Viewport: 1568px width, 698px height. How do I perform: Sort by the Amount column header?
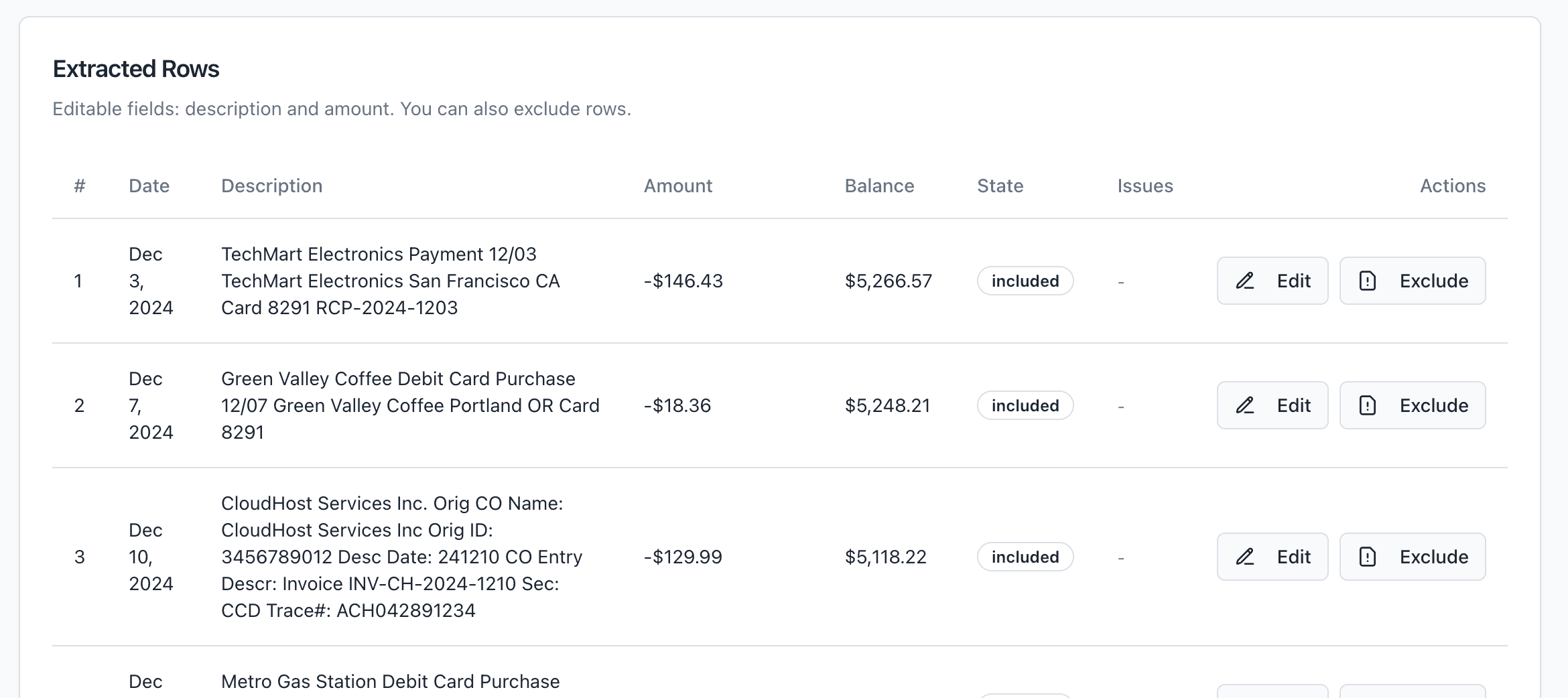tap(677, 186)
